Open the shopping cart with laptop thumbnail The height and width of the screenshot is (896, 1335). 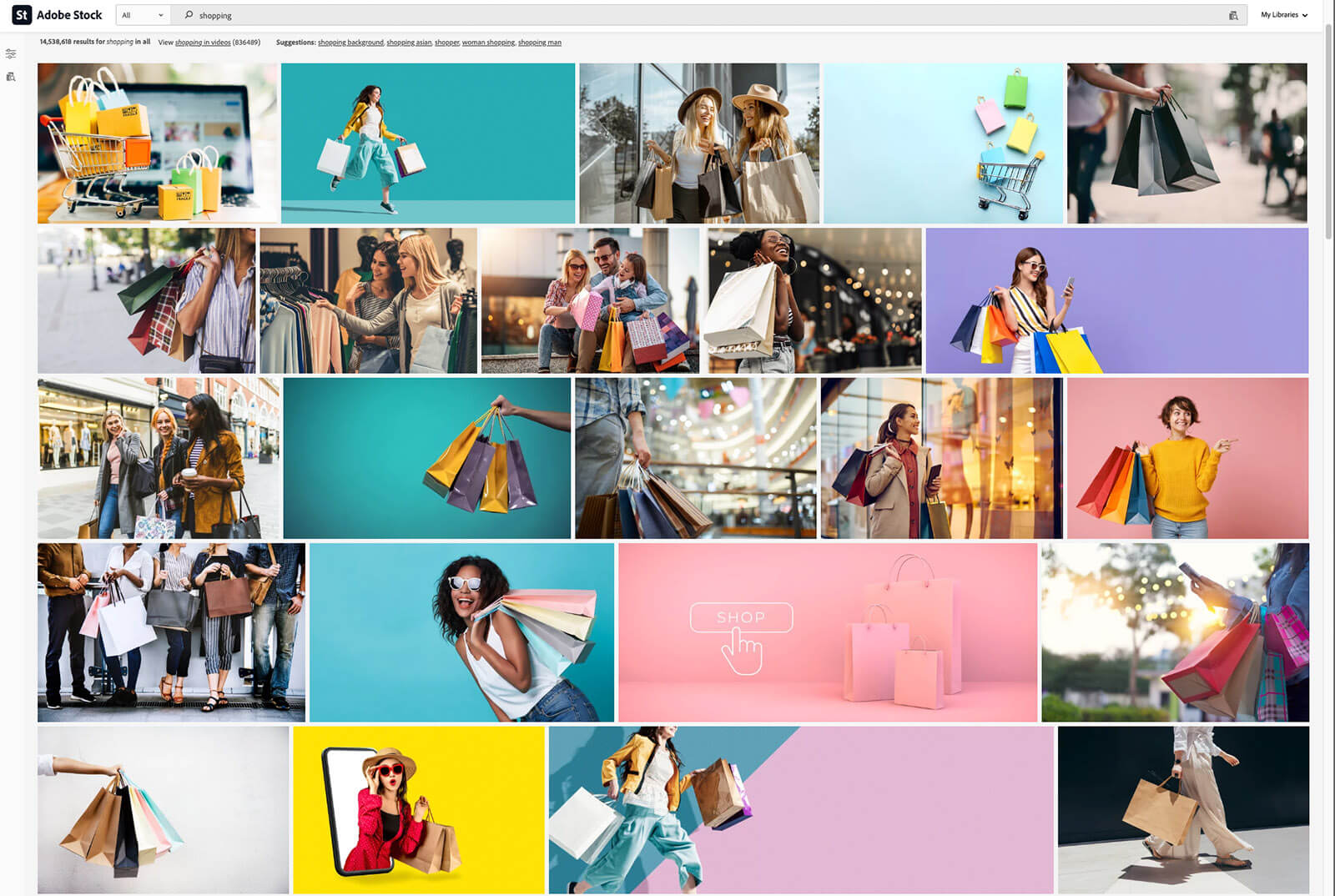tap(157, 143)
